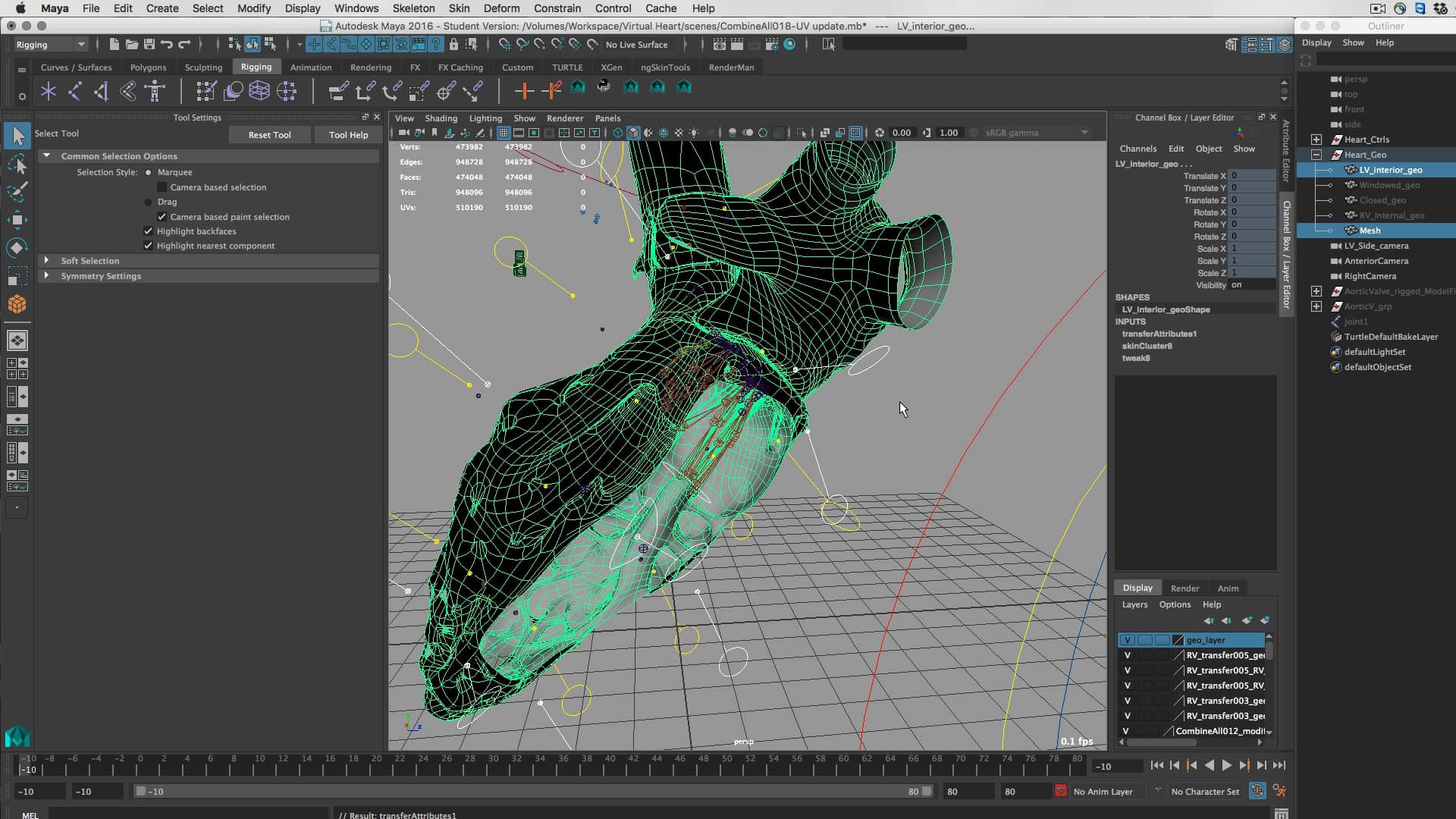Screen dimensions: 1456x819
Task: Open the Skeleton menu
Action: 413,8
